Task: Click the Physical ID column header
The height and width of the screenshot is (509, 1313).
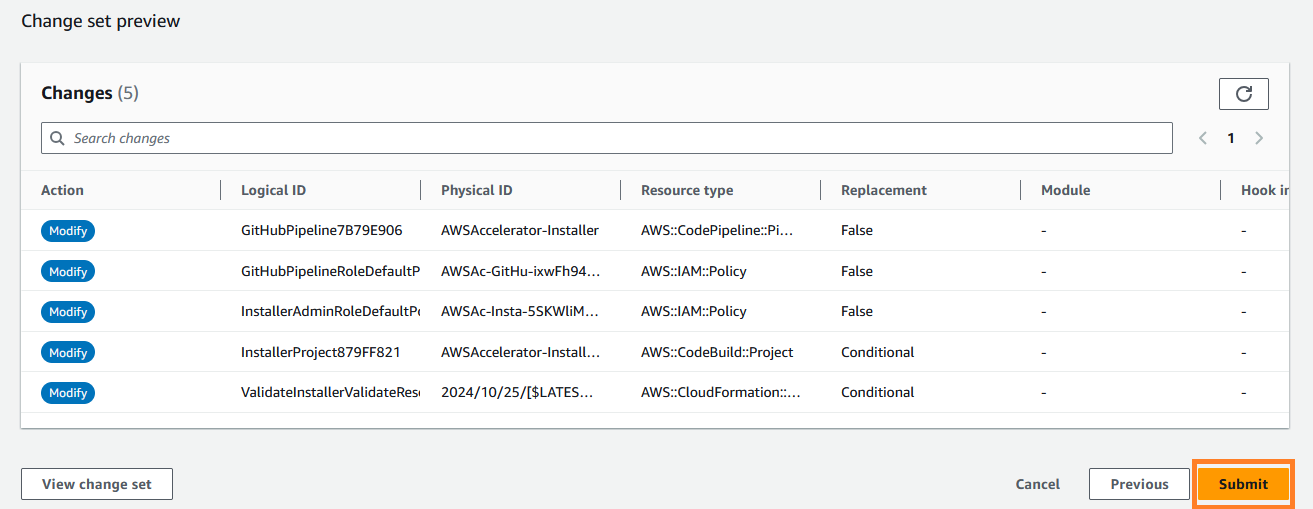Action: click(x=476, y=190)
